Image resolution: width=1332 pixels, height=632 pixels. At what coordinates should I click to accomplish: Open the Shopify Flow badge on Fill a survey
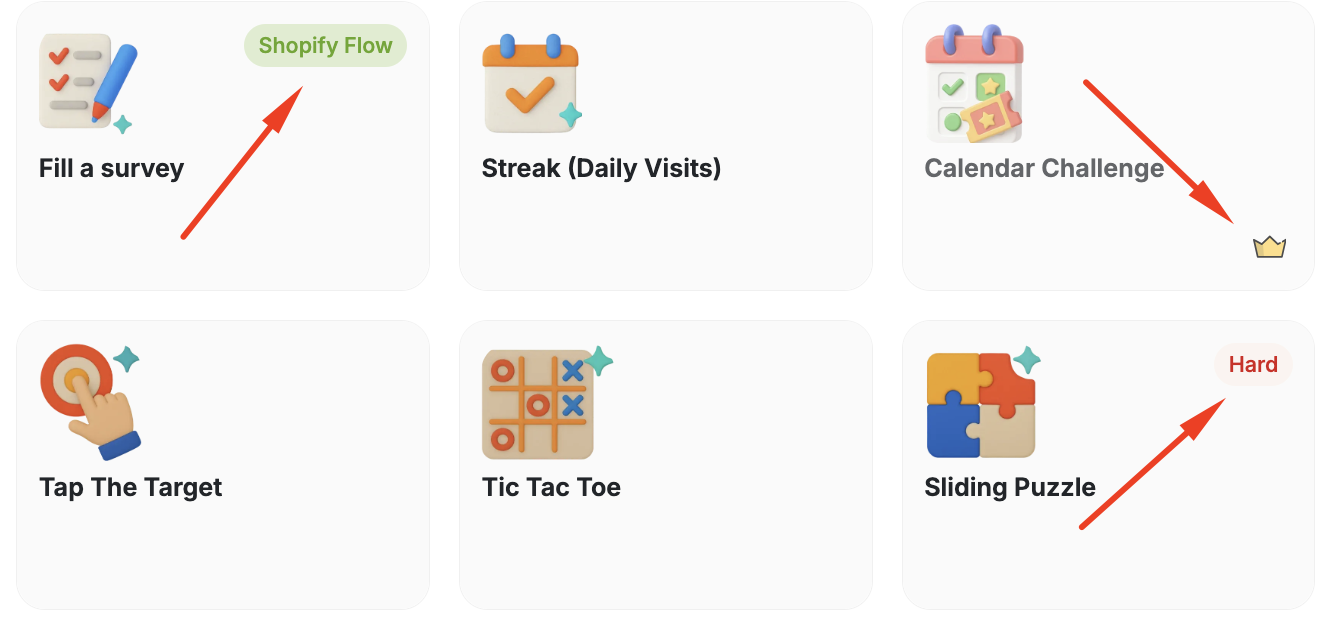(325, 45)
